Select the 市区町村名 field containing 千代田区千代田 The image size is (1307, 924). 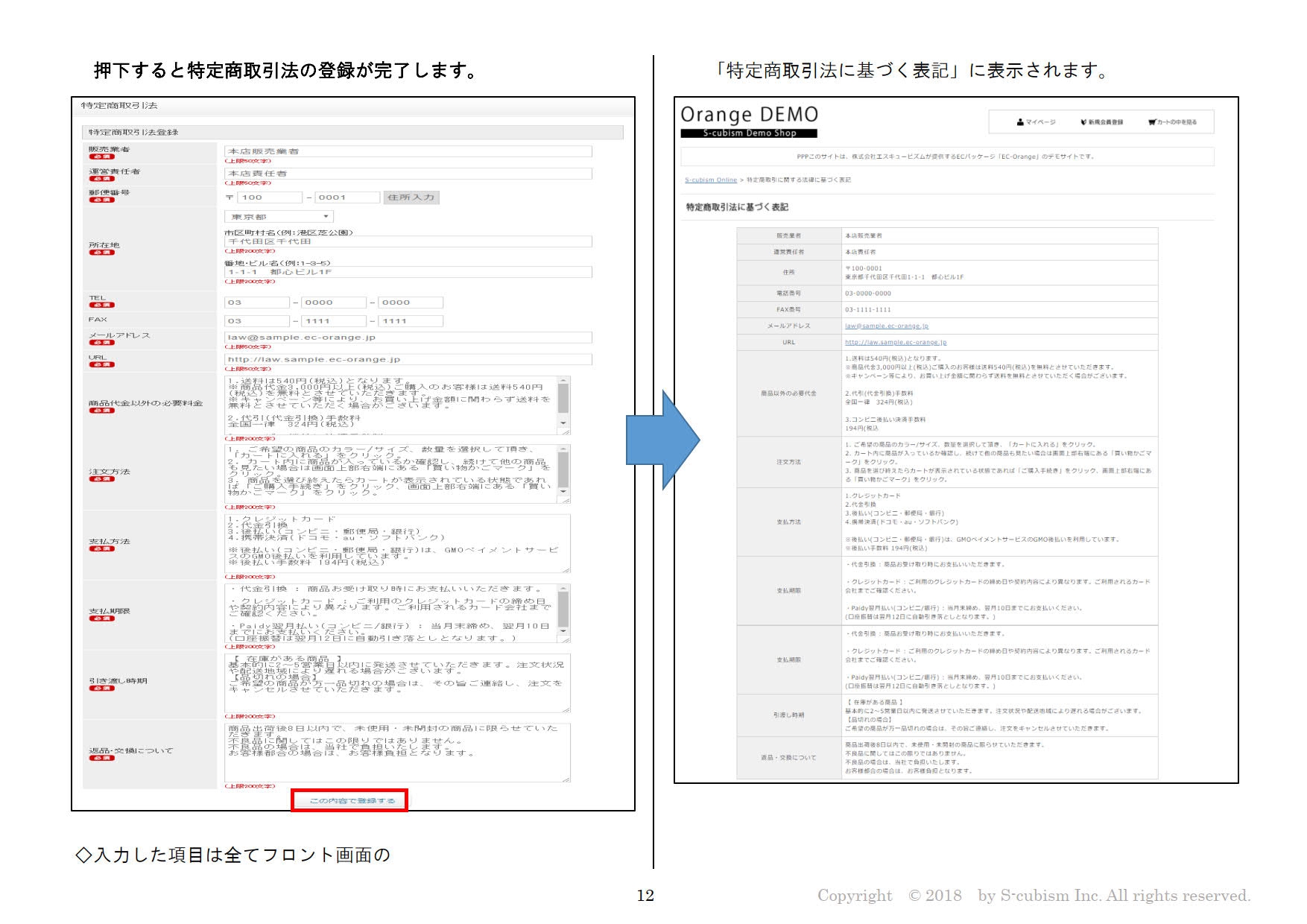pos(408,241)
